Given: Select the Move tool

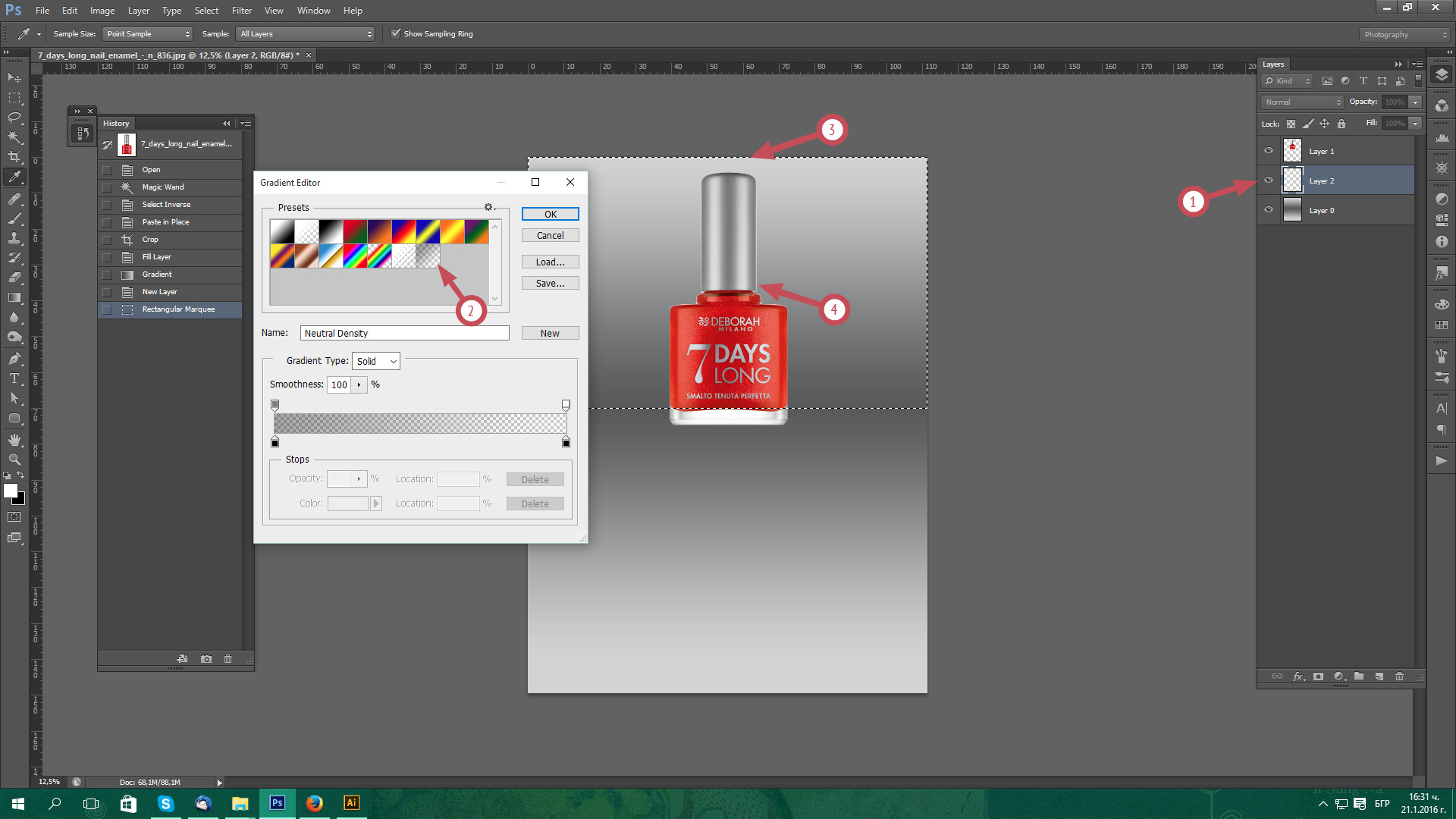Looking at the screenshot, I should point(14,78).
